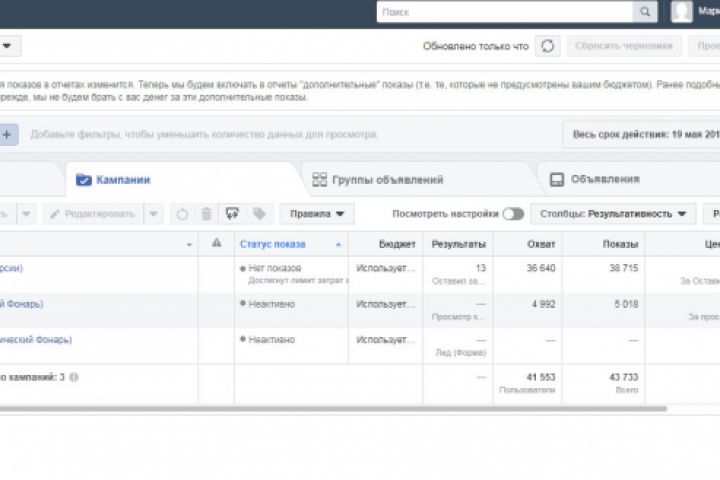Click the trash delete icon
Viewport: 720px width, 480px height.
[207, 214]
